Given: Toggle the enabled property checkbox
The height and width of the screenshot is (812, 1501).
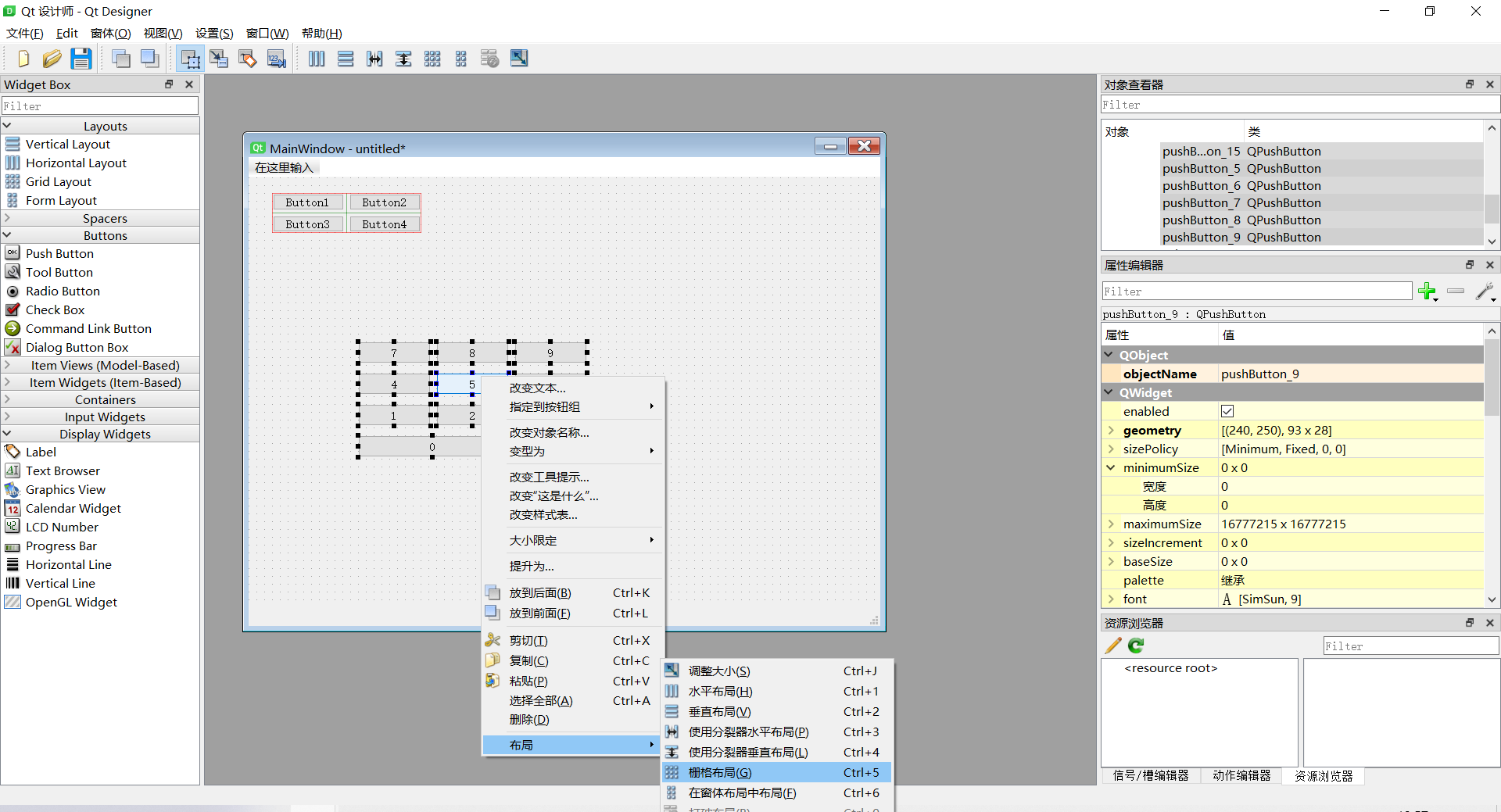Looking at the screenshot, I should [x=1227, y=411].
